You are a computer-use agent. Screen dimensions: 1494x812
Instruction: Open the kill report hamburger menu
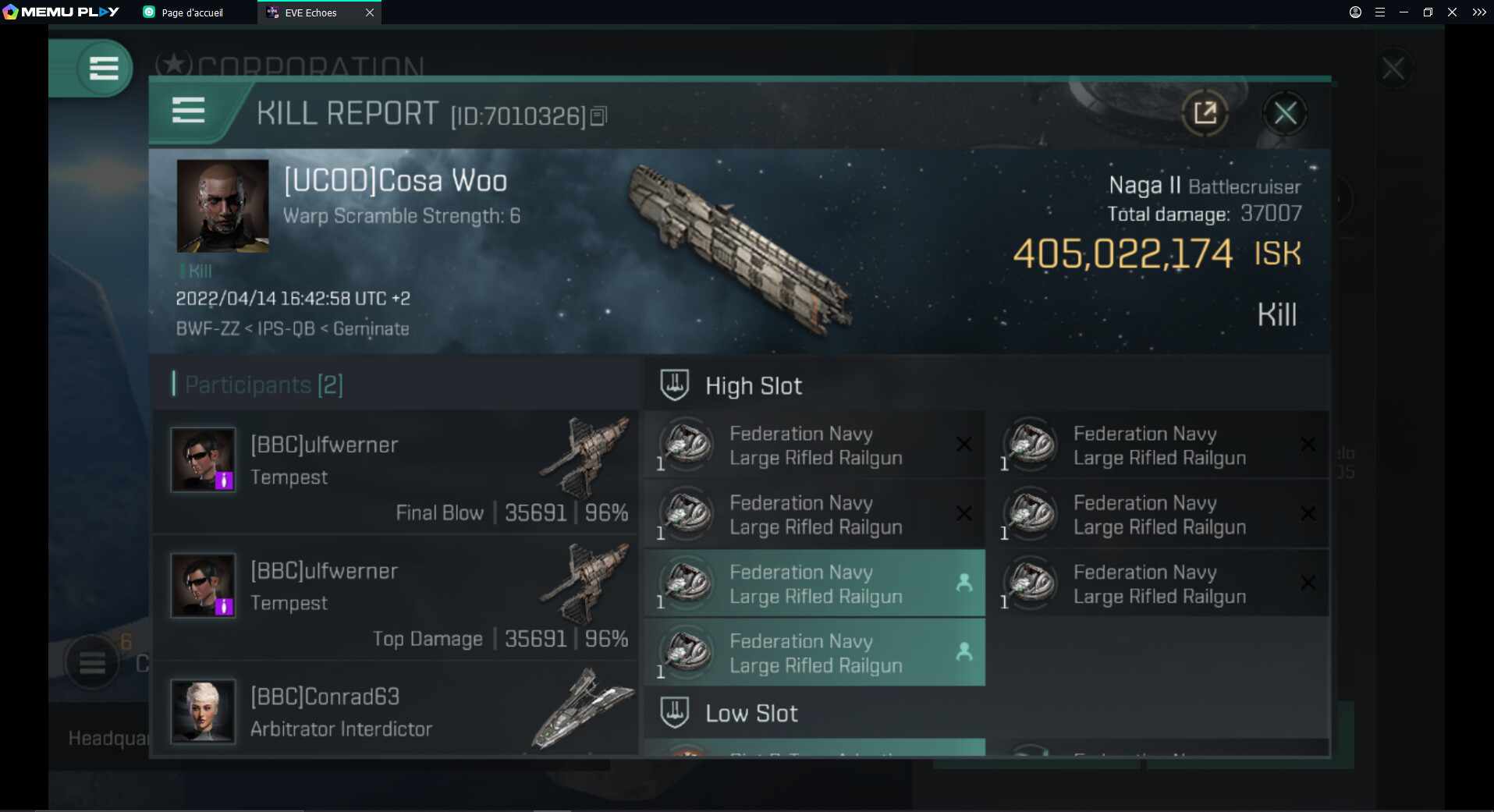click(x=188, y=111)
